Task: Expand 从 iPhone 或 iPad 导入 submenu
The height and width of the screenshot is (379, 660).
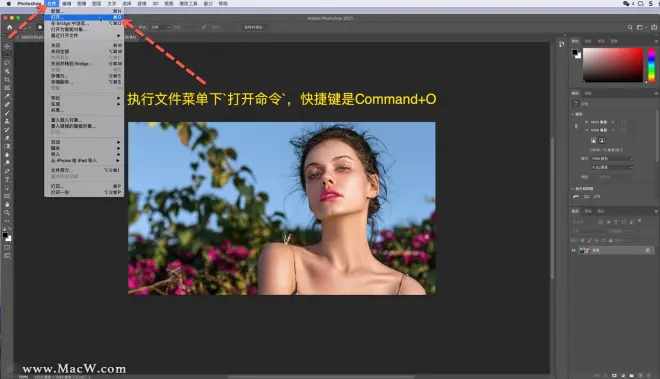Action: [x=84, y=160]
